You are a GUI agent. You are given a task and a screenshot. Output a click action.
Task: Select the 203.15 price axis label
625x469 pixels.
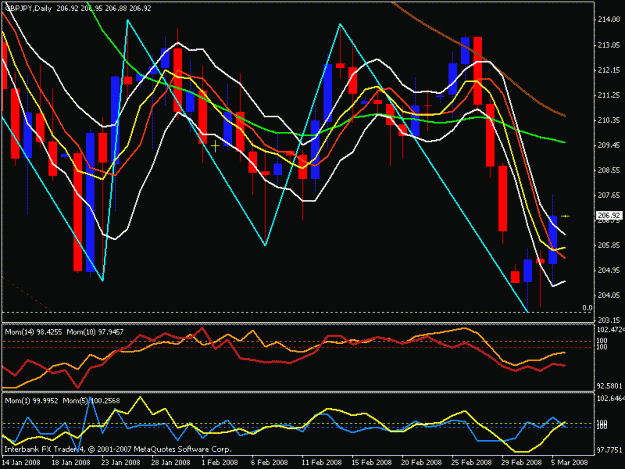tap(609, 320)
